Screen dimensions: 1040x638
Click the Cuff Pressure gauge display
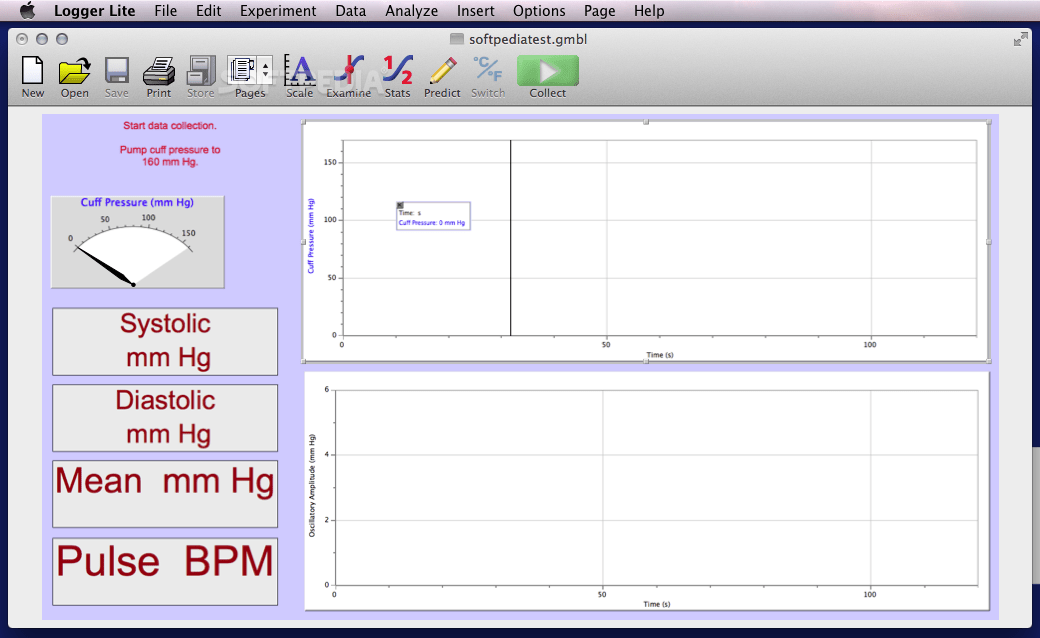(137, 241)
